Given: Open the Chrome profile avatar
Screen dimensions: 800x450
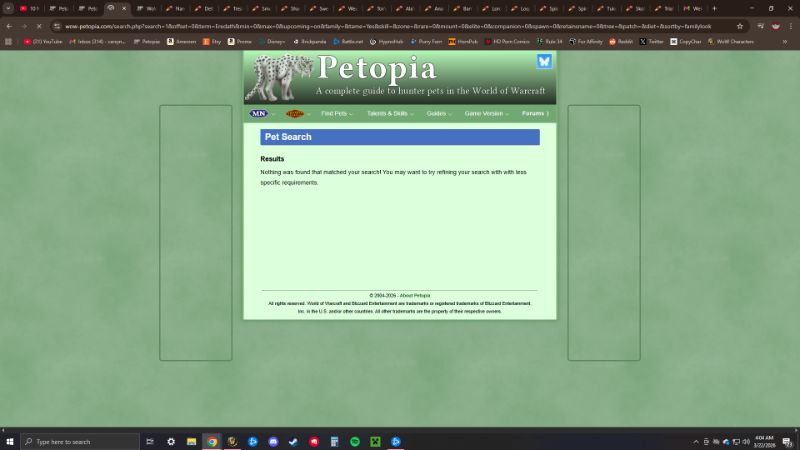Looking at the screenshot, I should coord(776,26).
